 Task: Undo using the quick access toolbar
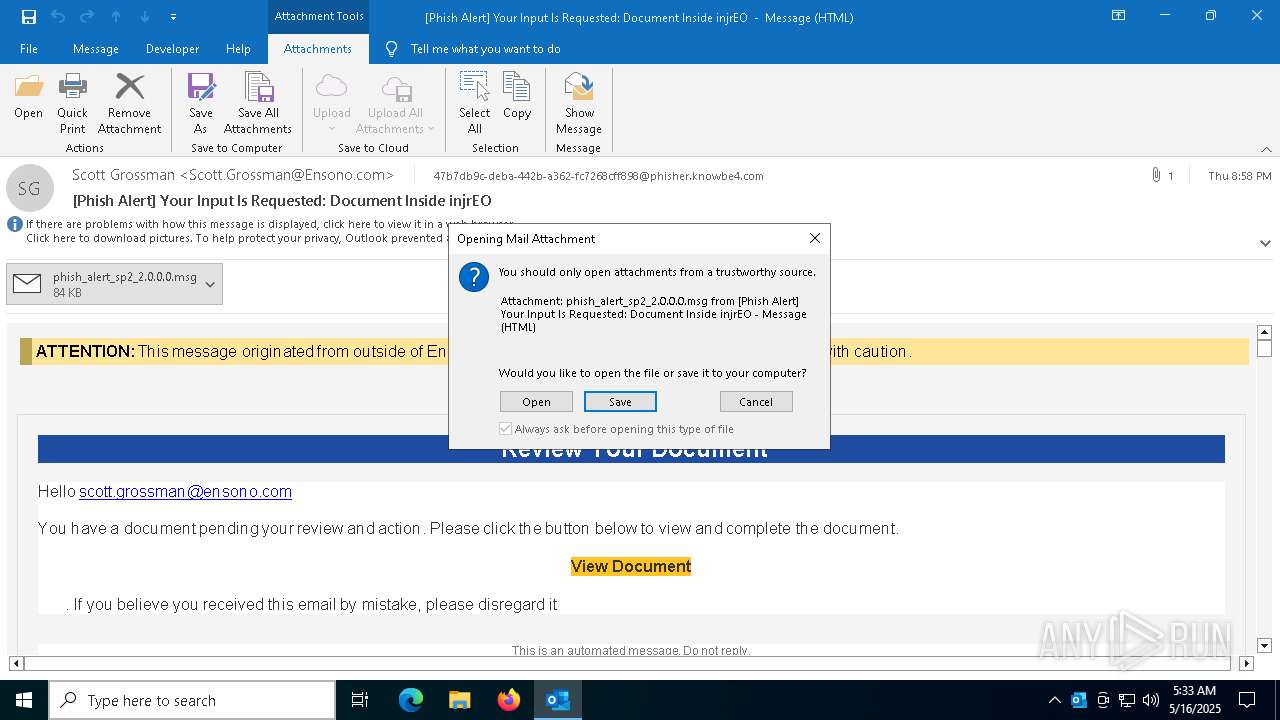pyautogui.click(x=57, y=17)
